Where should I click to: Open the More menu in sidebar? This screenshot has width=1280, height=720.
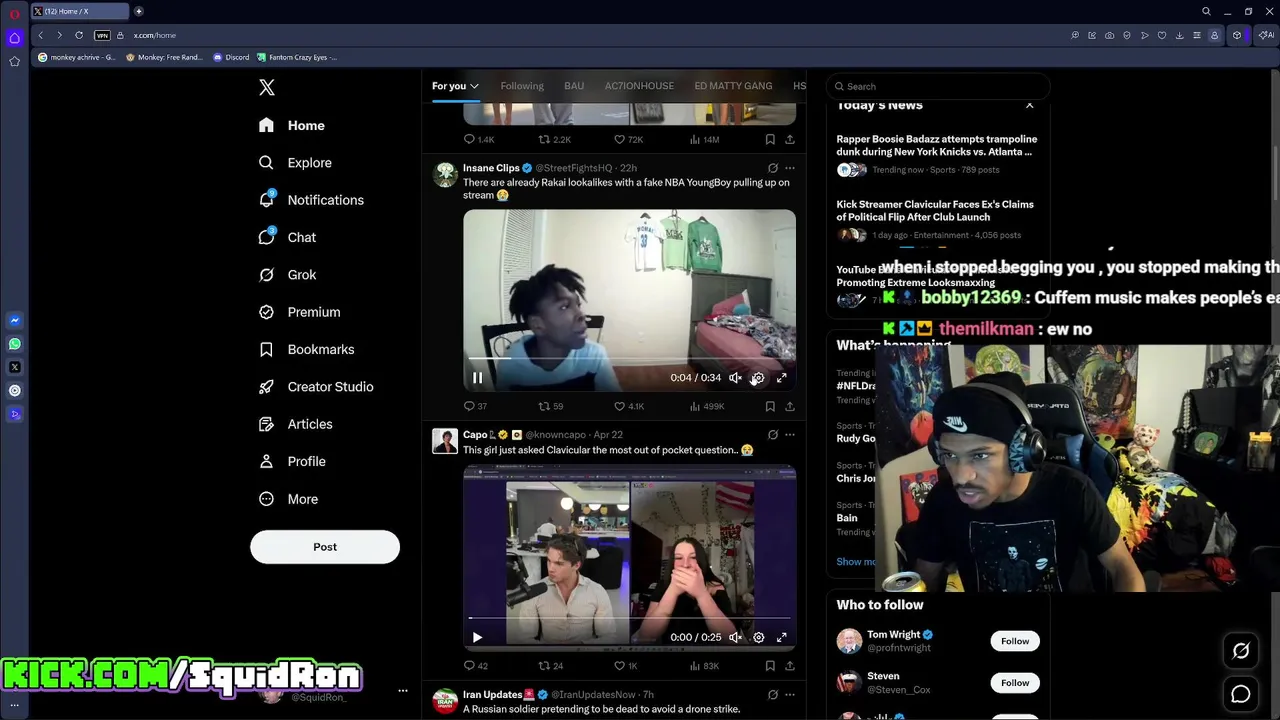coord(288,499)
